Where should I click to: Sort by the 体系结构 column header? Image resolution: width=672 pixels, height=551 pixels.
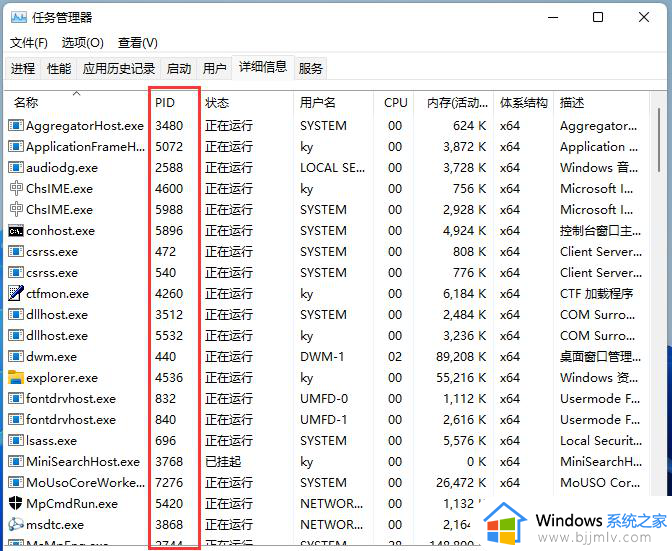[524, 102]
